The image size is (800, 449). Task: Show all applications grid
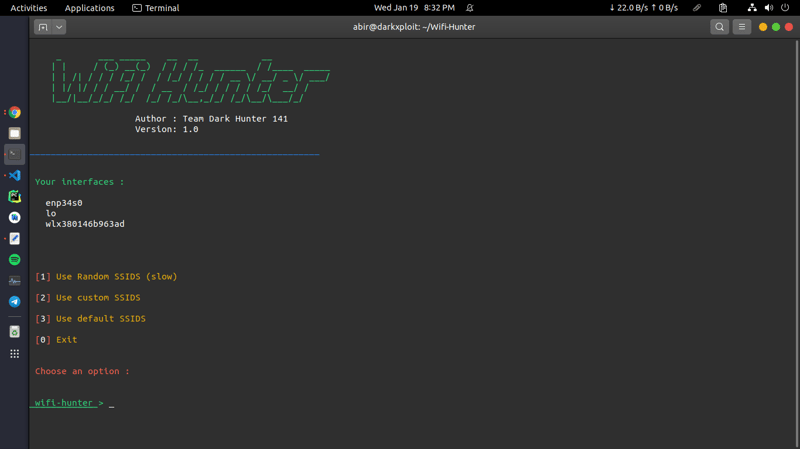(x=15, y=354)
